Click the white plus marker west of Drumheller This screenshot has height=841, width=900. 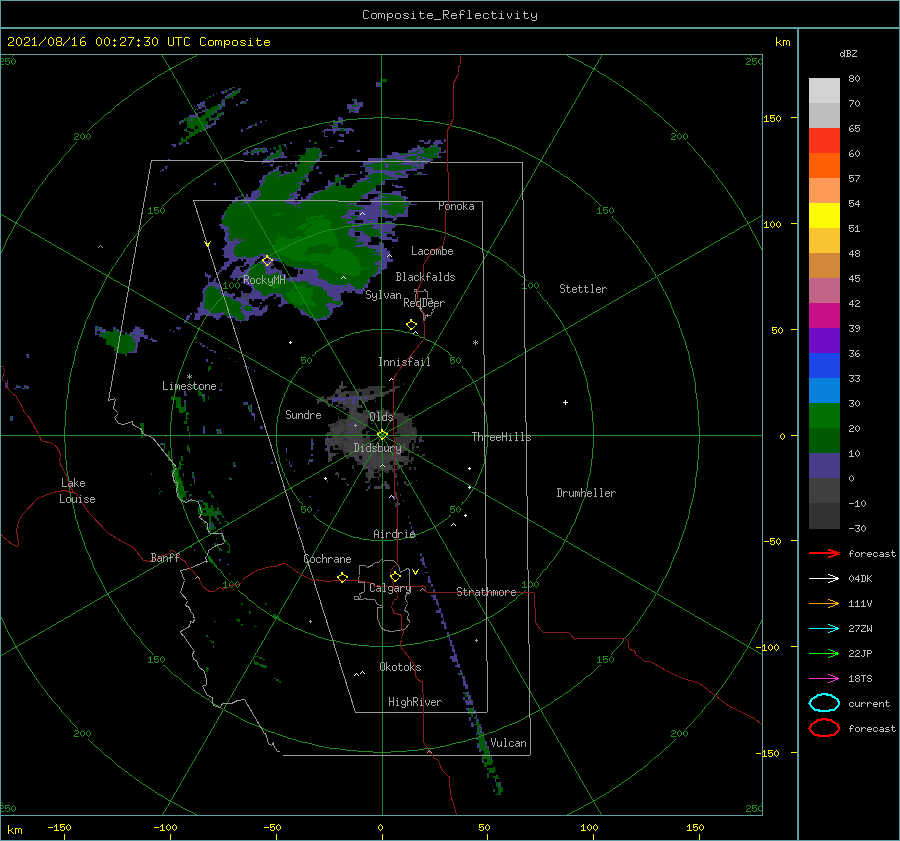[x=565, y=402]
